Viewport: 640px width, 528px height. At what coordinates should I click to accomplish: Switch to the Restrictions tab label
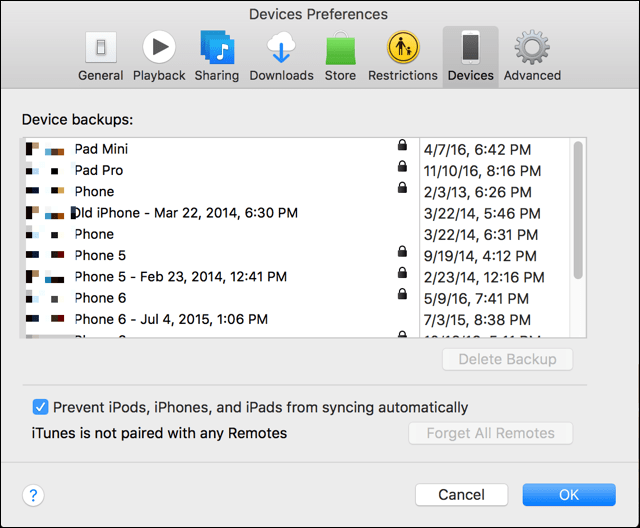(403, 75)
